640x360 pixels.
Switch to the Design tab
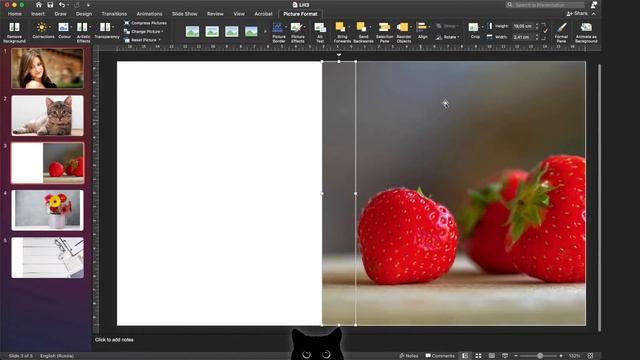pos(84,14)
